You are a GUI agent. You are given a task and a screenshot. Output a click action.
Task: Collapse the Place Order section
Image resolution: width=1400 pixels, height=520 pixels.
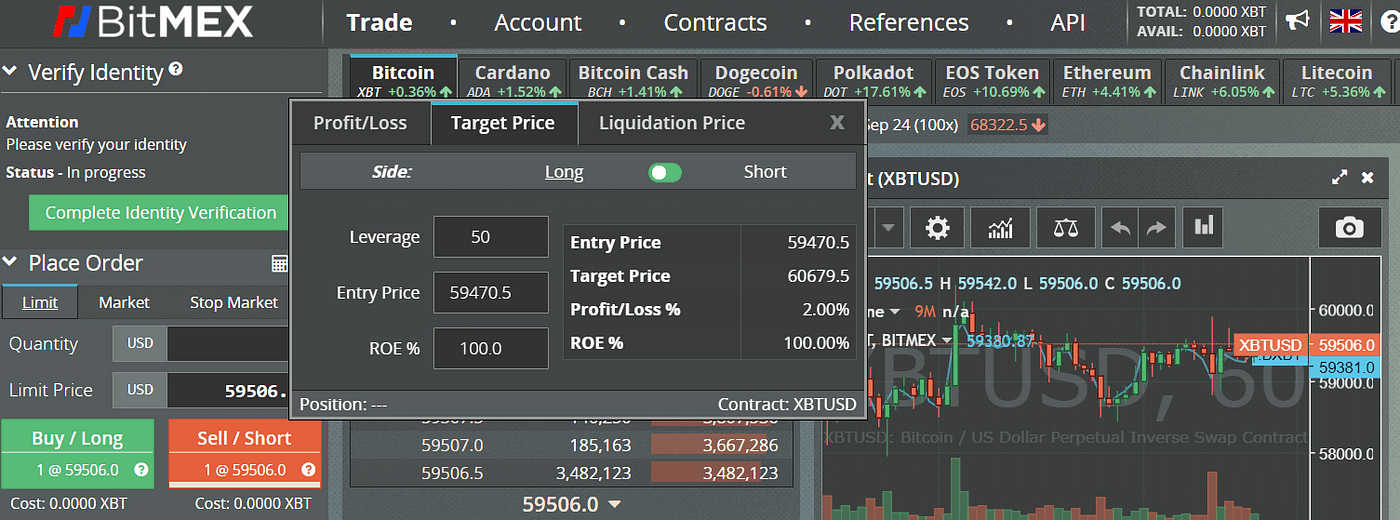coord(12,263)
